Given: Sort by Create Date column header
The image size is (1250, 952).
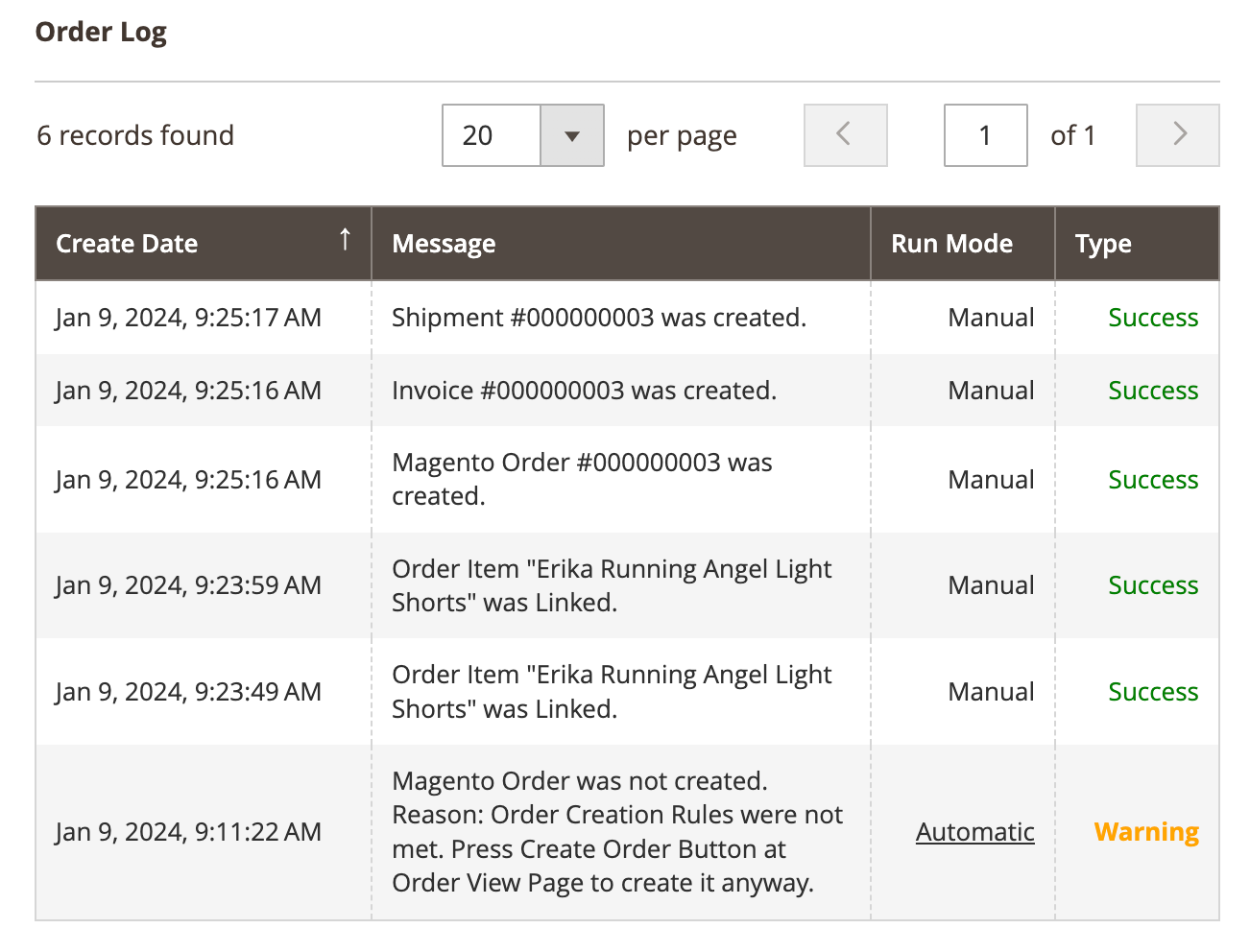Looking at the screenshot, I should 127,244.
